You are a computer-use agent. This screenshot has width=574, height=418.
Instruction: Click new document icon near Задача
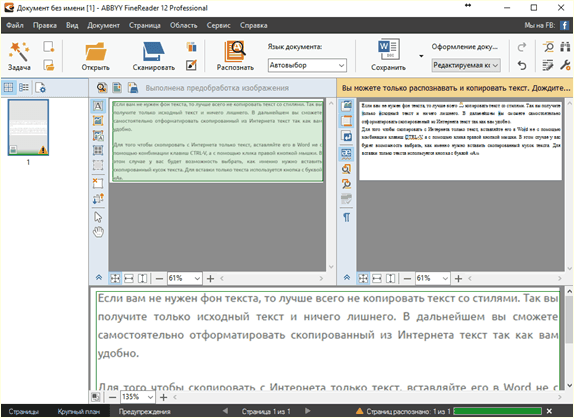coord(49,47)
